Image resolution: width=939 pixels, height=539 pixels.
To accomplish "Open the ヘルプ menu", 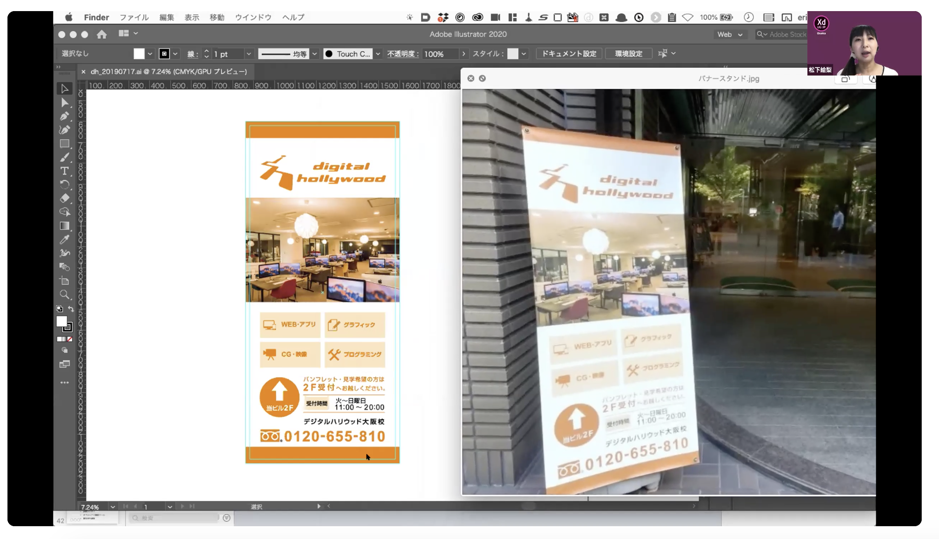I will (293, 17).
